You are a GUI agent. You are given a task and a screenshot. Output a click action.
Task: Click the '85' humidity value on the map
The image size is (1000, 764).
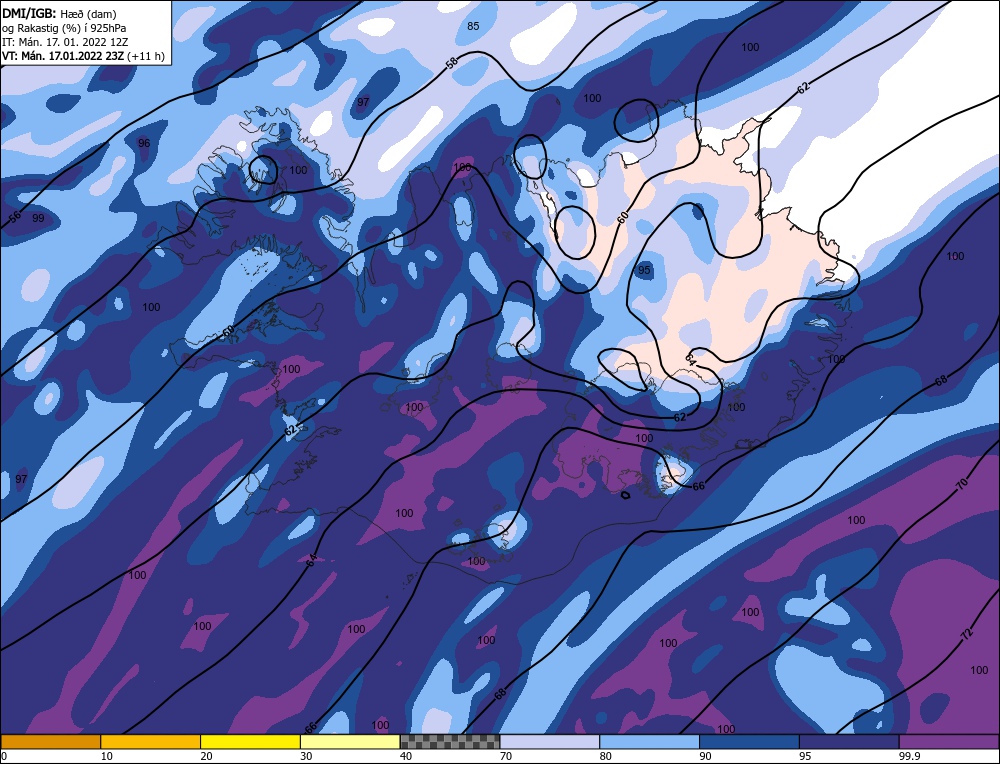tap(473, 26)
